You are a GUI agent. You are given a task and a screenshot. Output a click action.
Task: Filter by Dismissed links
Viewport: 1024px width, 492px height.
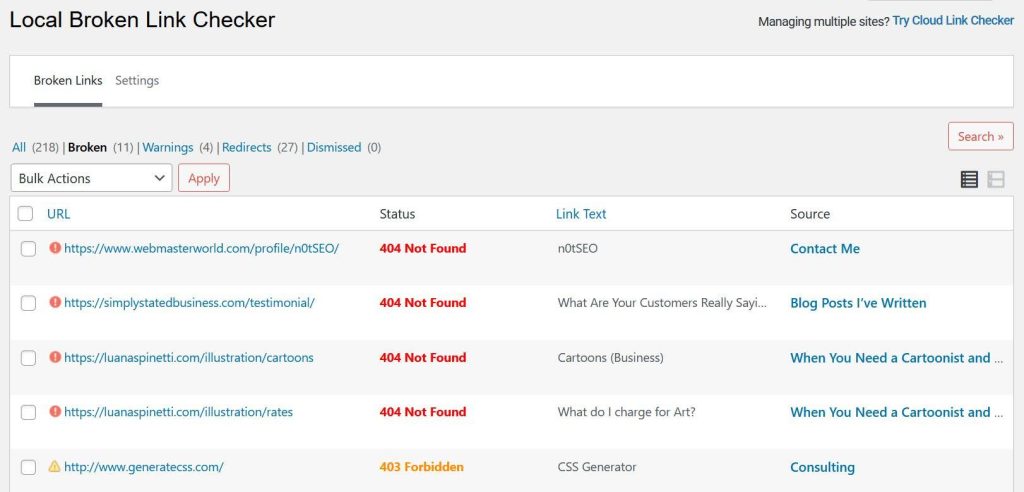(334, 147)
